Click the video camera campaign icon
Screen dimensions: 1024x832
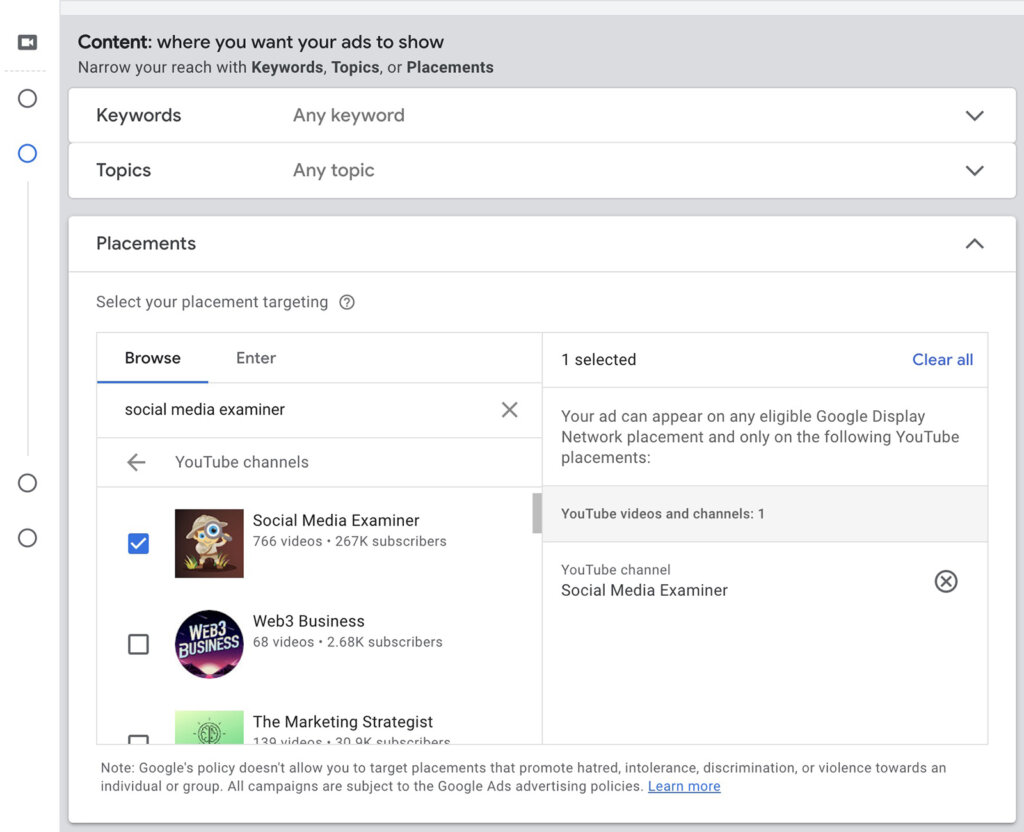coord(27,42)
